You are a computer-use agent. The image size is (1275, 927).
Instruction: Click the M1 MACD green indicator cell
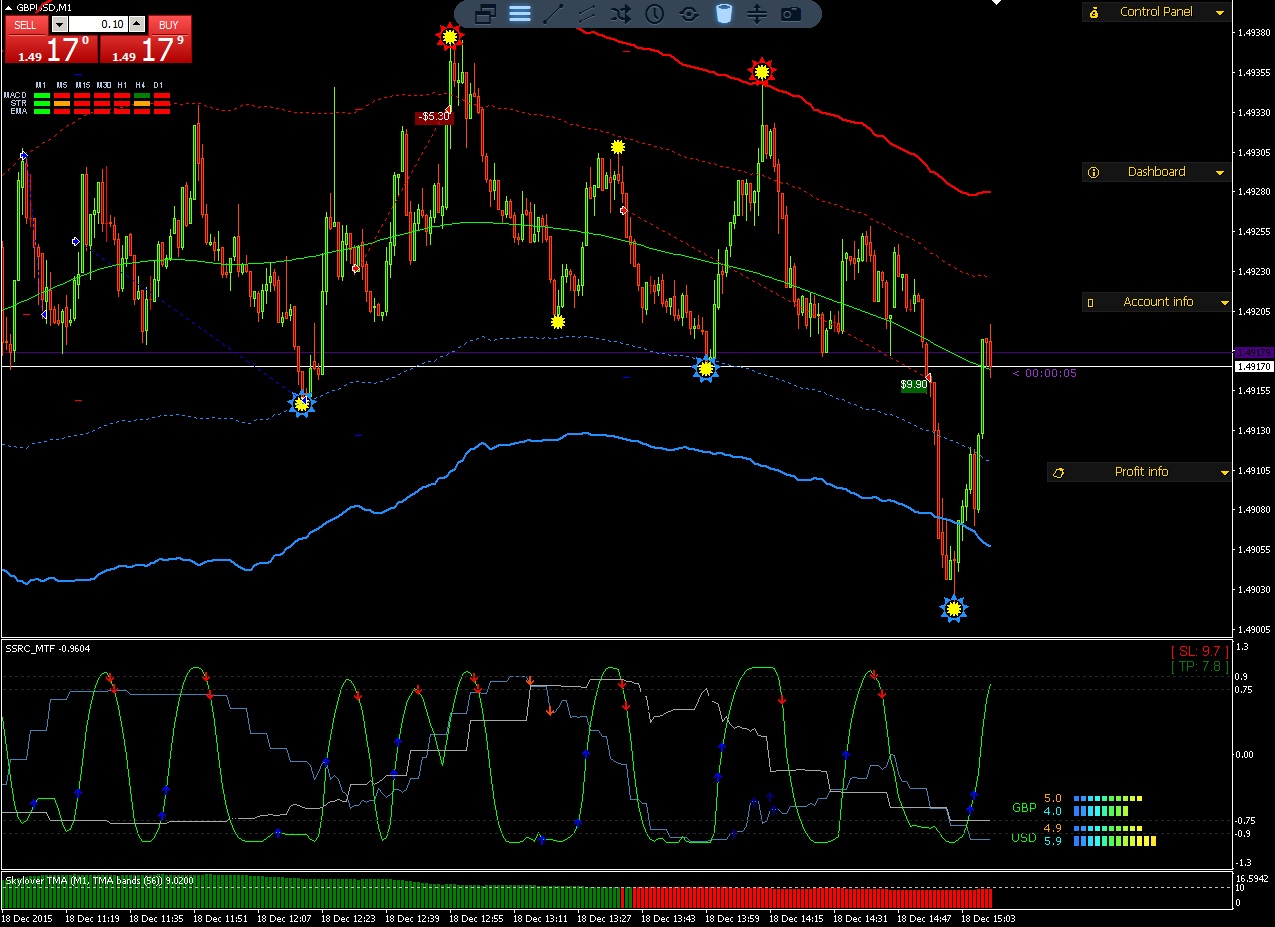tap(41, 95)
